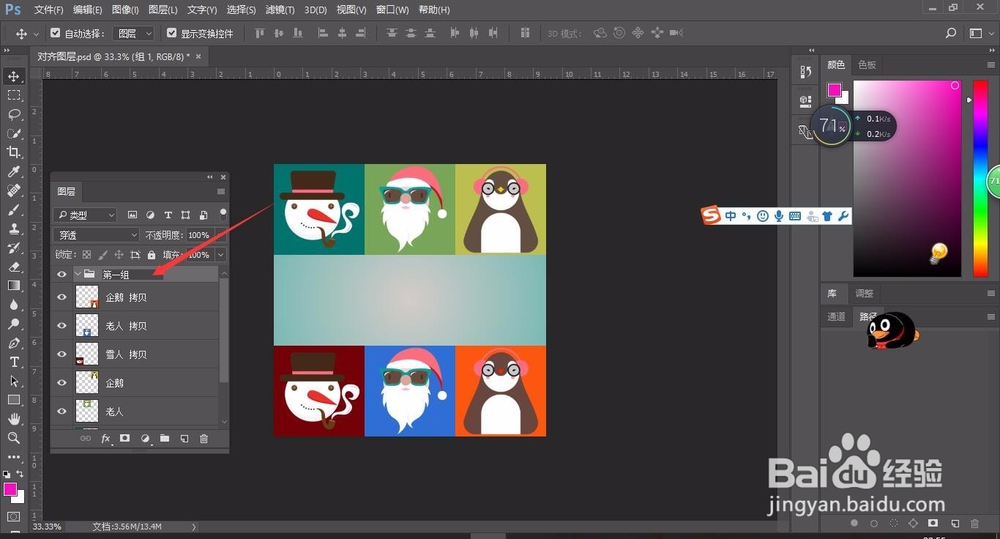Select the Healing Brush tool
The height and width of the screenshot is (539, 1000).
click(13, 191)
